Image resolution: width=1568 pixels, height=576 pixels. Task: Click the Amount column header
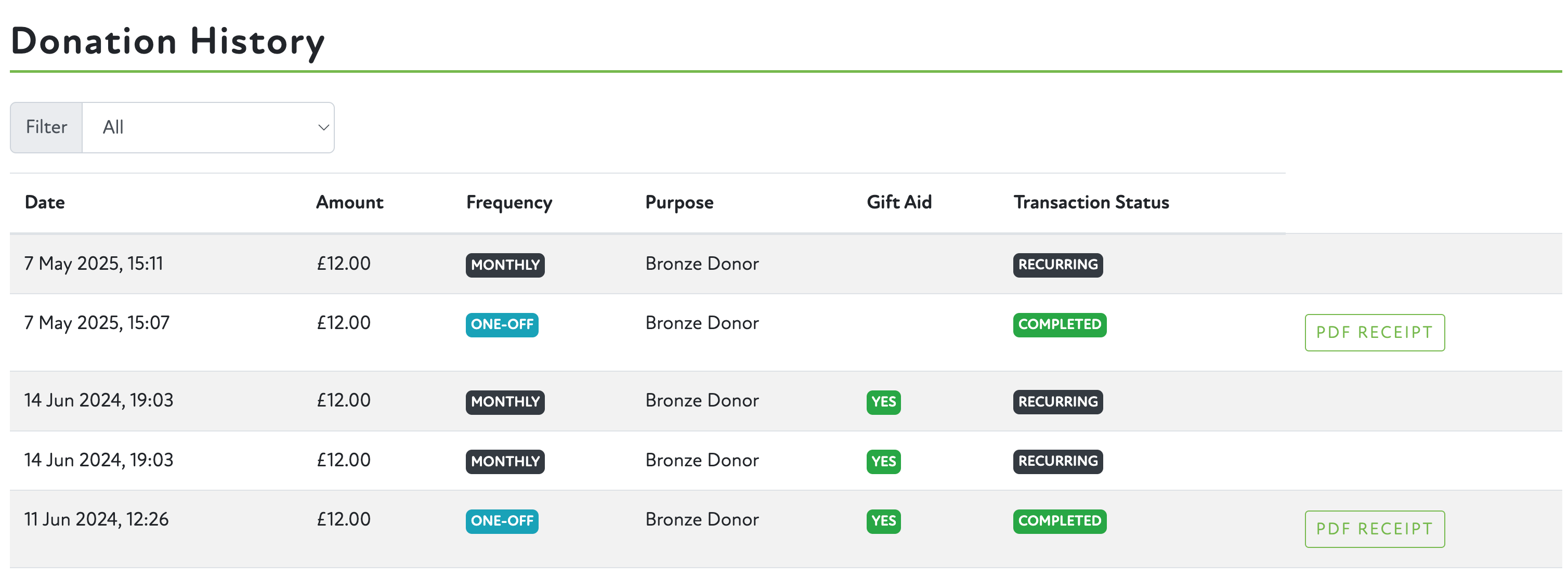(349, 202)
